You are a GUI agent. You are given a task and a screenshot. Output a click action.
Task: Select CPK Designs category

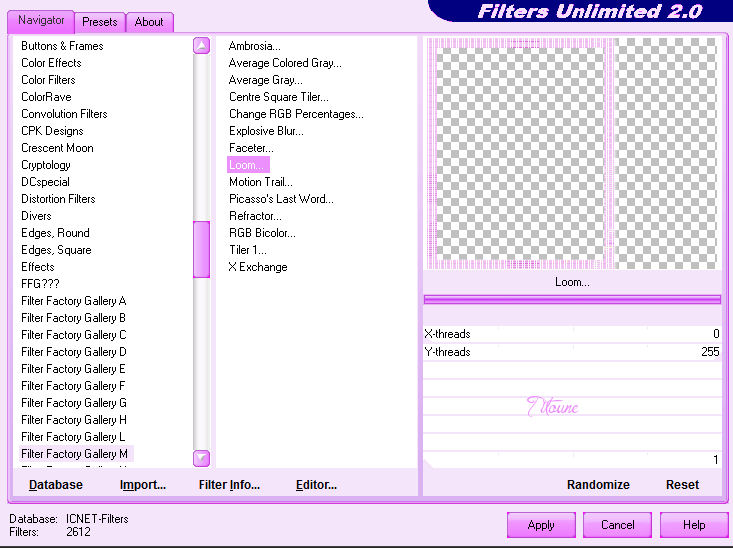coord(52,131)
